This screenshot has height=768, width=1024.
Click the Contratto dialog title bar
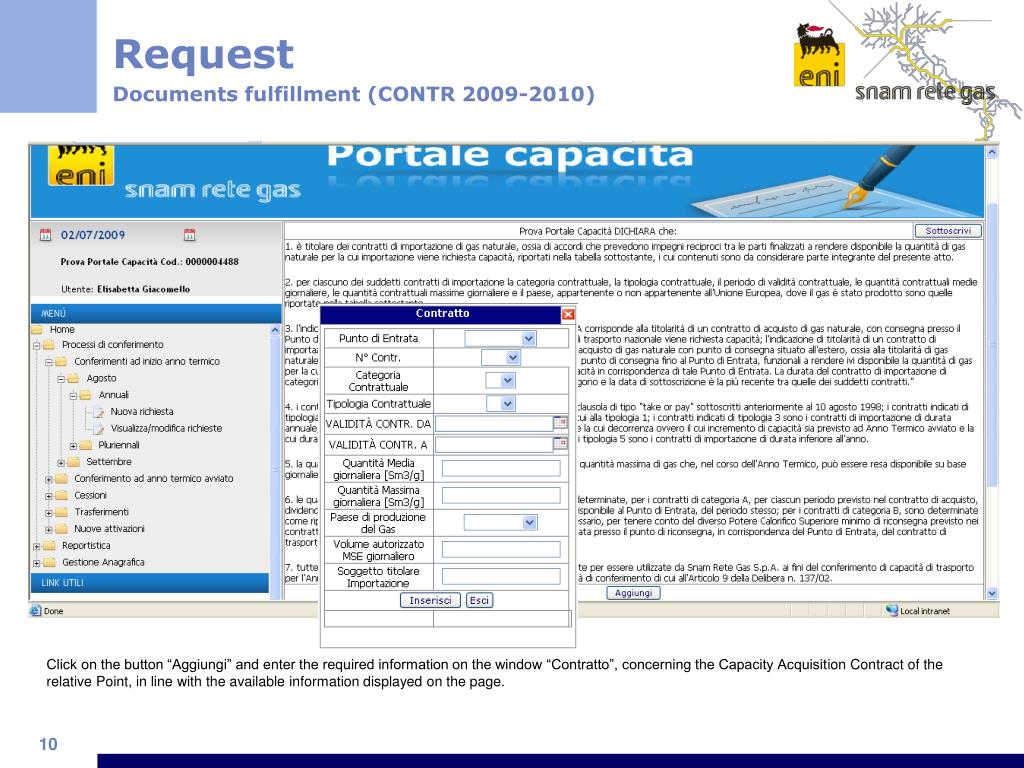coord(442,314)
